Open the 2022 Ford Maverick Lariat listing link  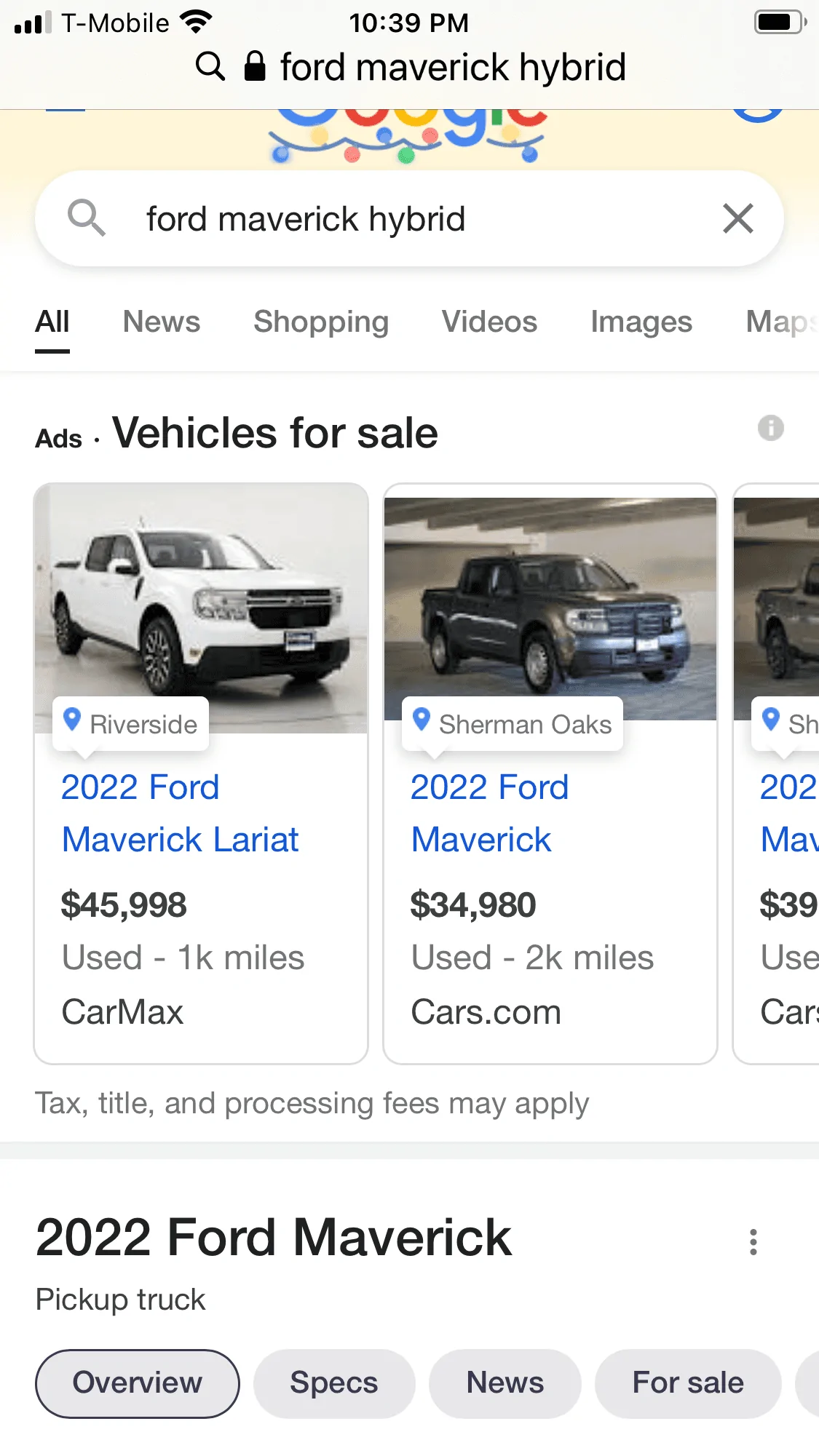[180, 813]
